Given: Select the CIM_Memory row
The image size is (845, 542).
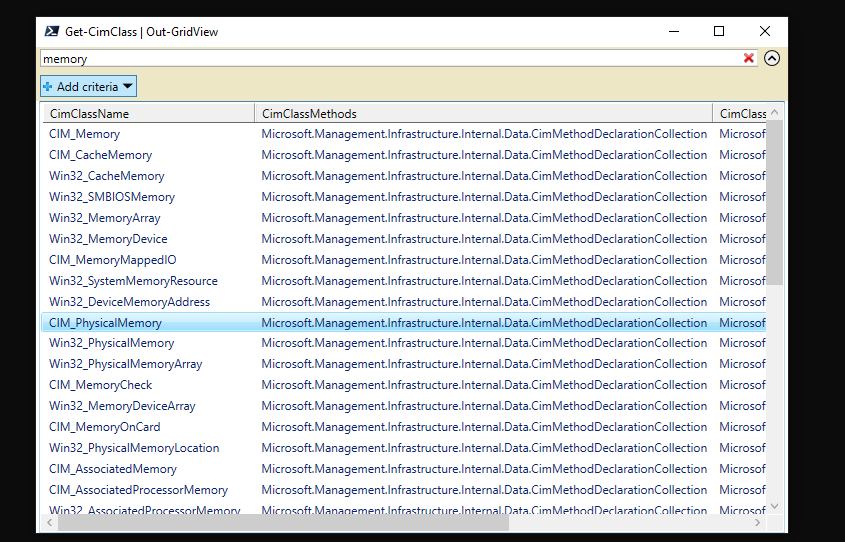Looking at the screenshot, I should 85,134.
